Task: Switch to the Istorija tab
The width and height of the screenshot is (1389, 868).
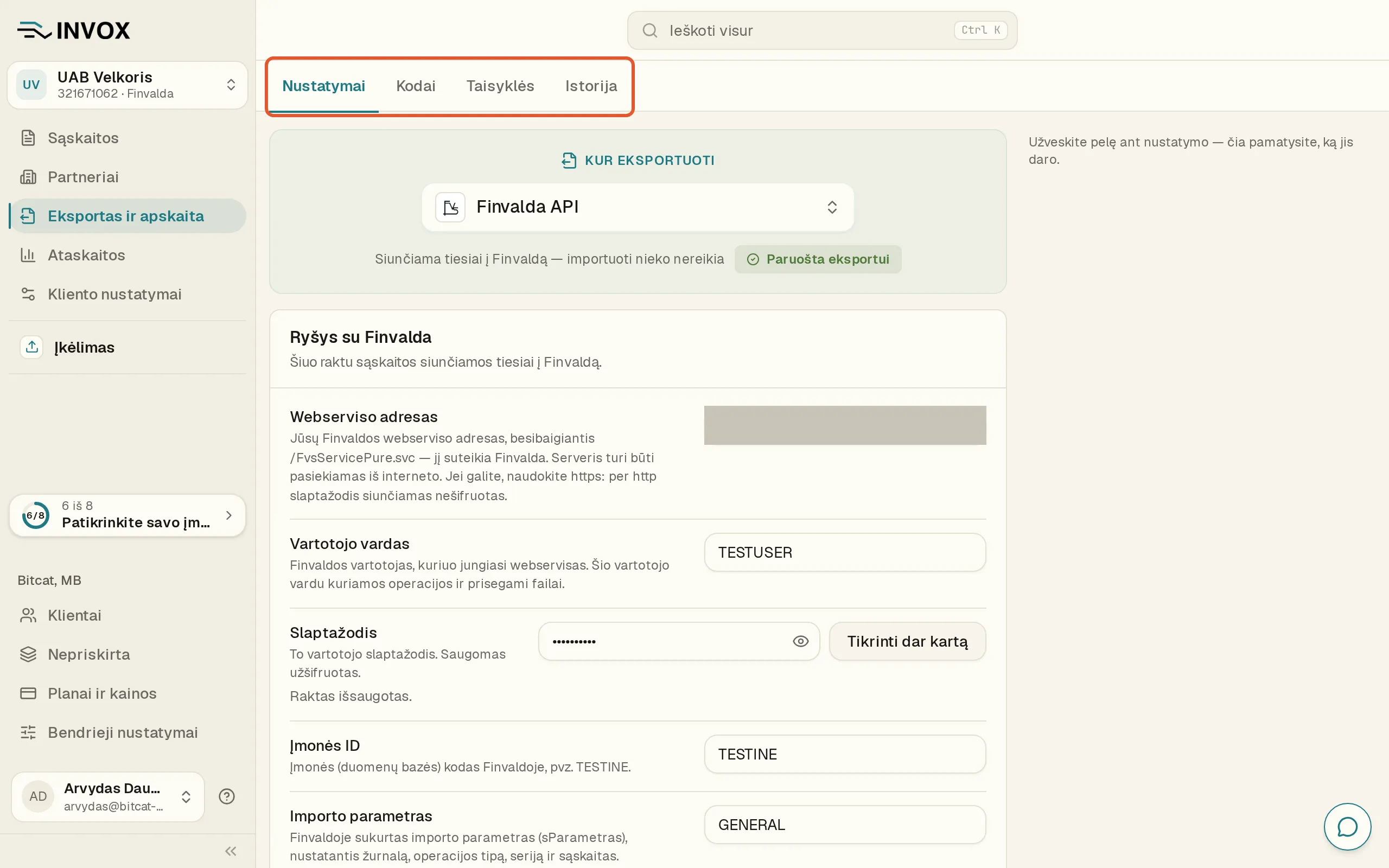Action: 591,86
